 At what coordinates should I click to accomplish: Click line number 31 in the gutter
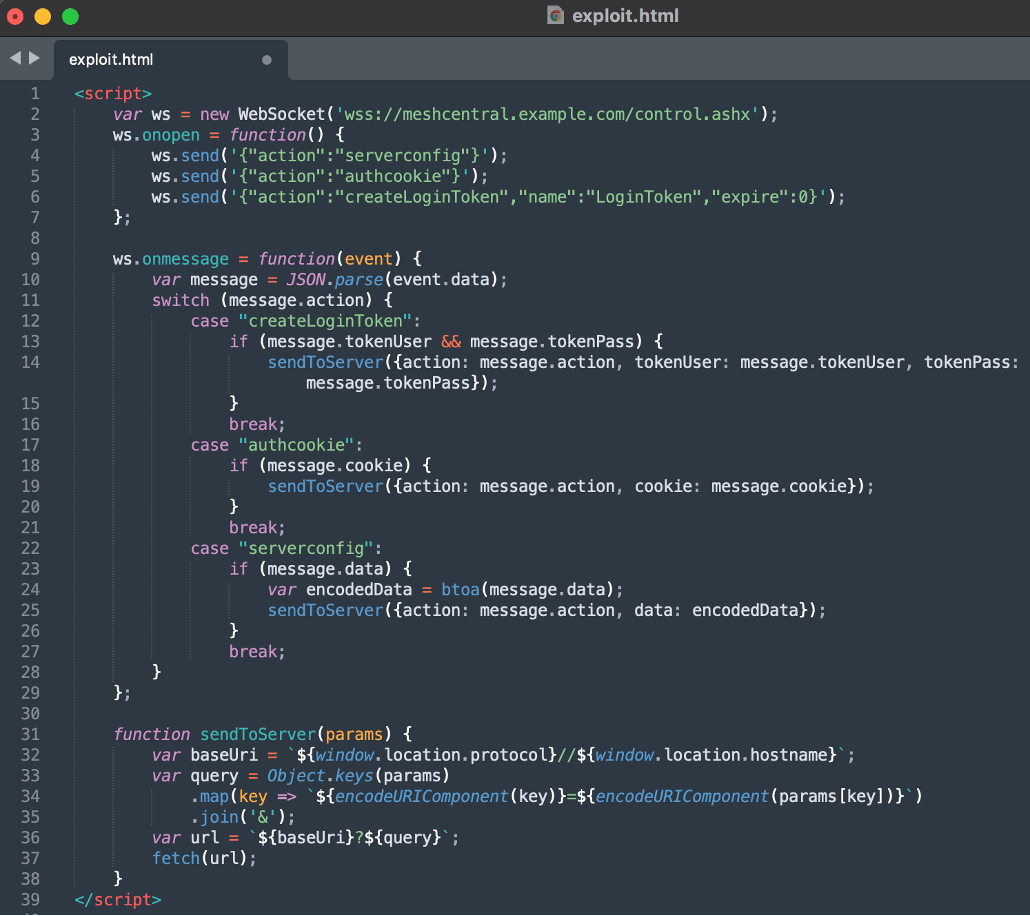click(x=30, y=734)
